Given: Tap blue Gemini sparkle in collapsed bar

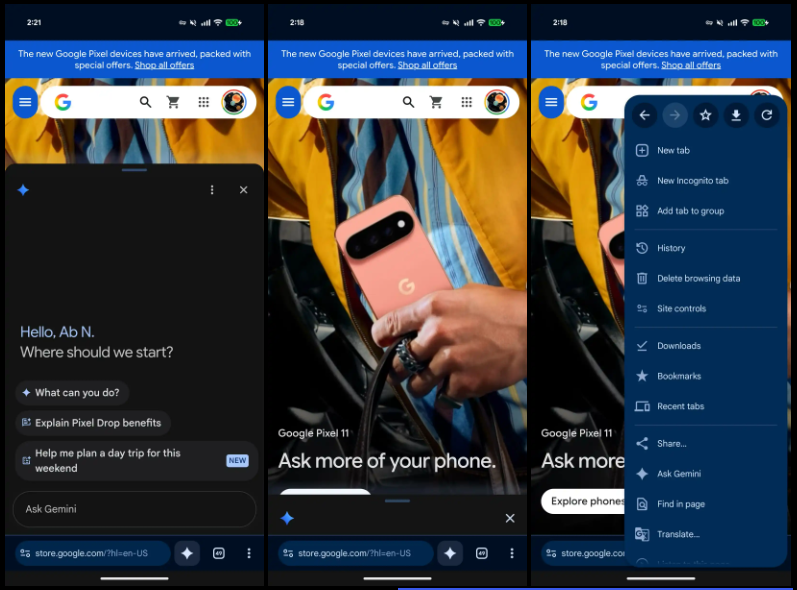Looking at the screenshot, I should pos(287,518).
